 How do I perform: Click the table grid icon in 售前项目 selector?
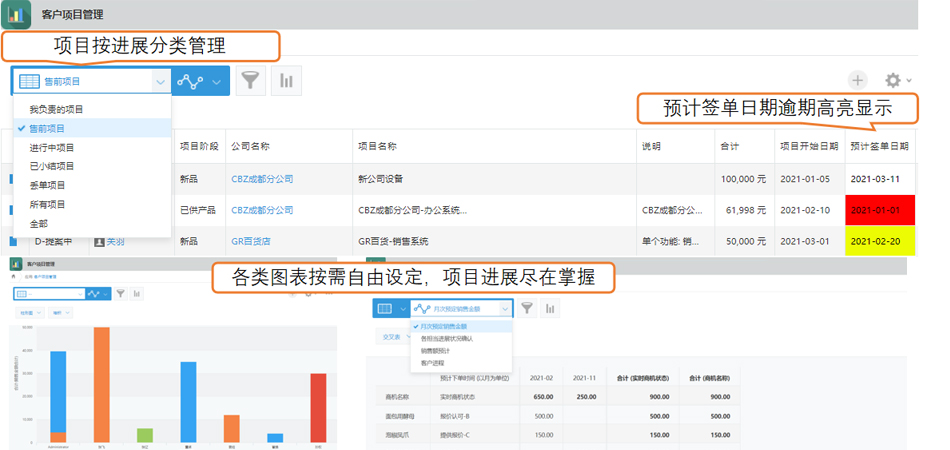point(29,81)
